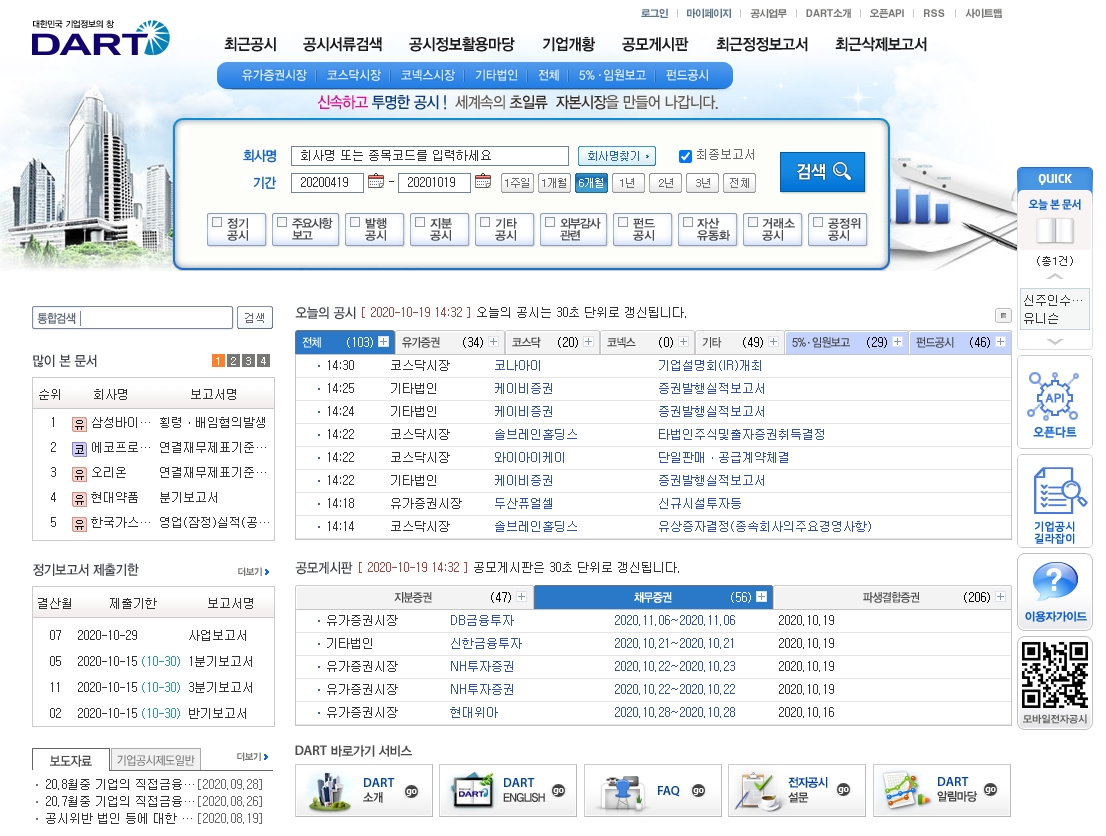The height and width of the screenshot is (836, 1106).
Task: Toggle the 최종보고서 checkbox
Action: pyautogui.click(x=685, y=156)
